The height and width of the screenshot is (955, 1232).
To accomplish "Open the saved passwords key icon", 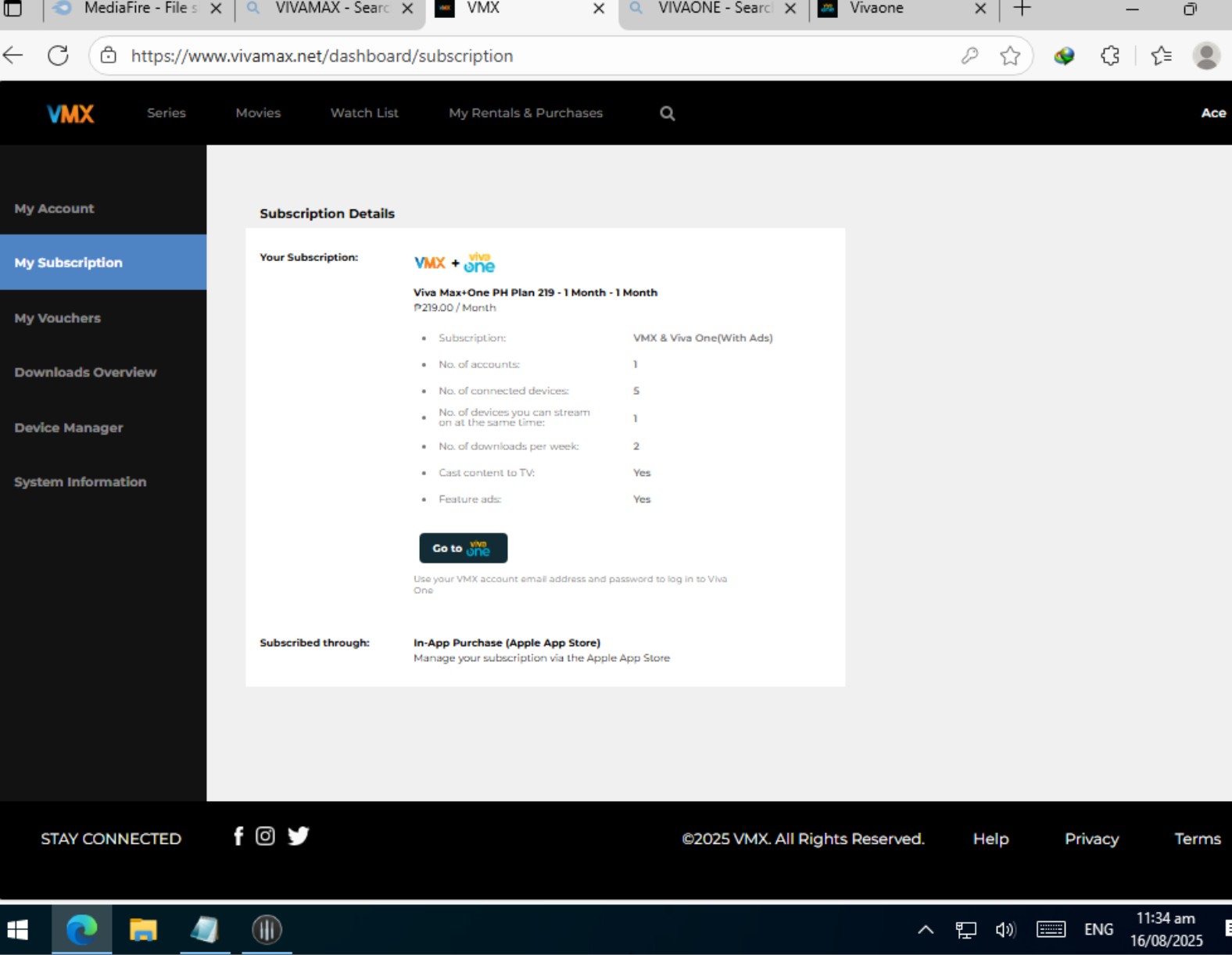I will tap(969, 55).
